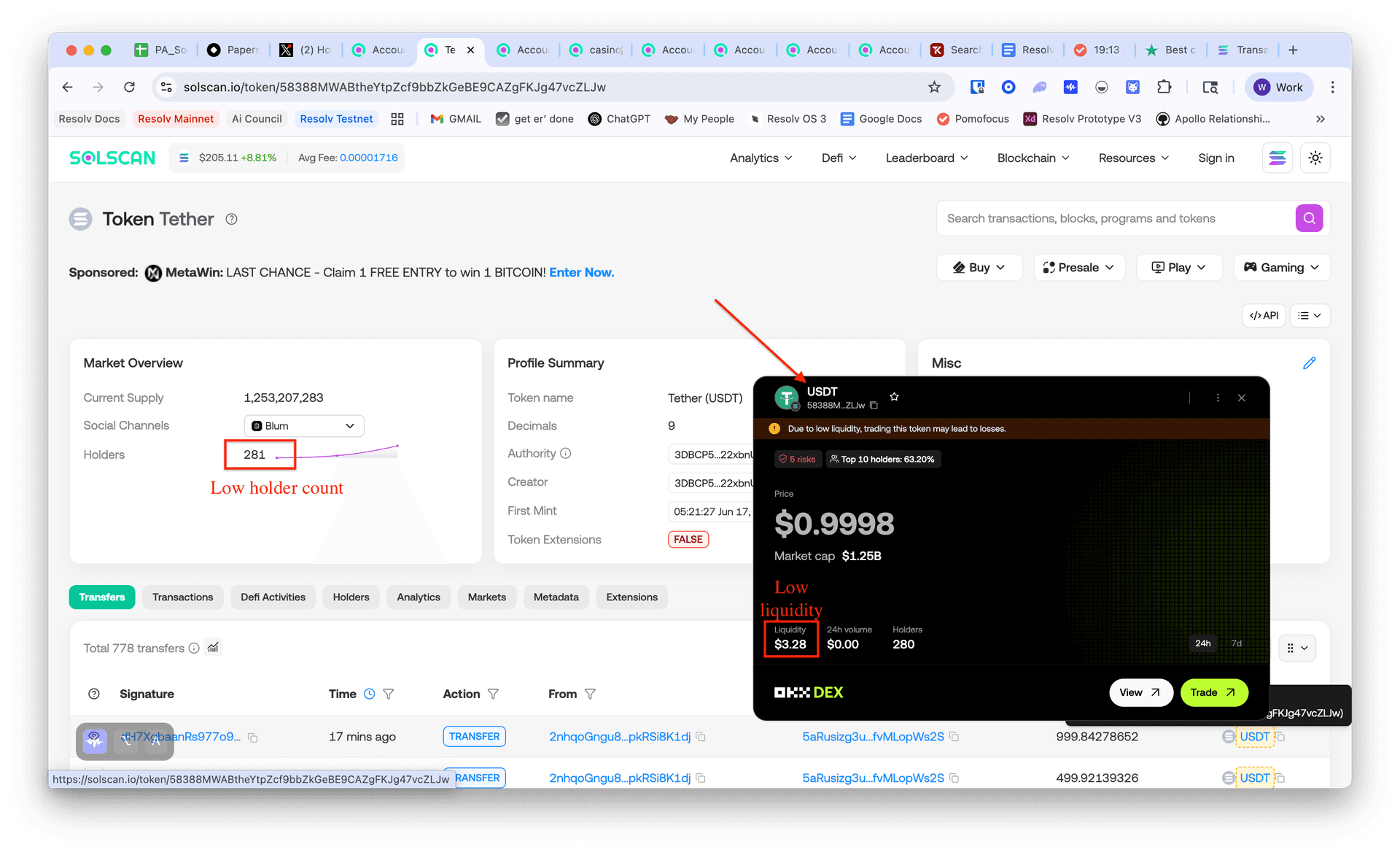Bookmark page with the star icon
This screenshot has height=852, width=1400.
coord(934,87)
